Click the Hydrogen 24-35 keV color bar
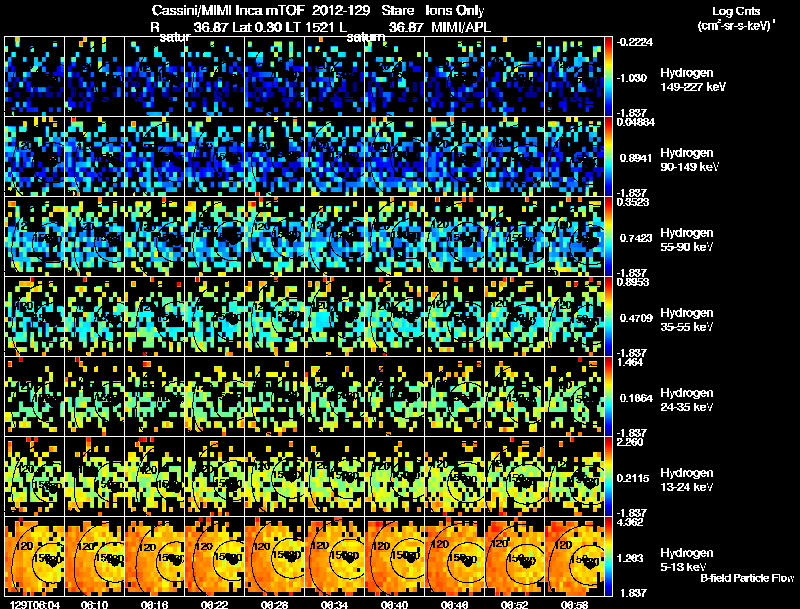The image size is (800, 609). tap(608, 396)
